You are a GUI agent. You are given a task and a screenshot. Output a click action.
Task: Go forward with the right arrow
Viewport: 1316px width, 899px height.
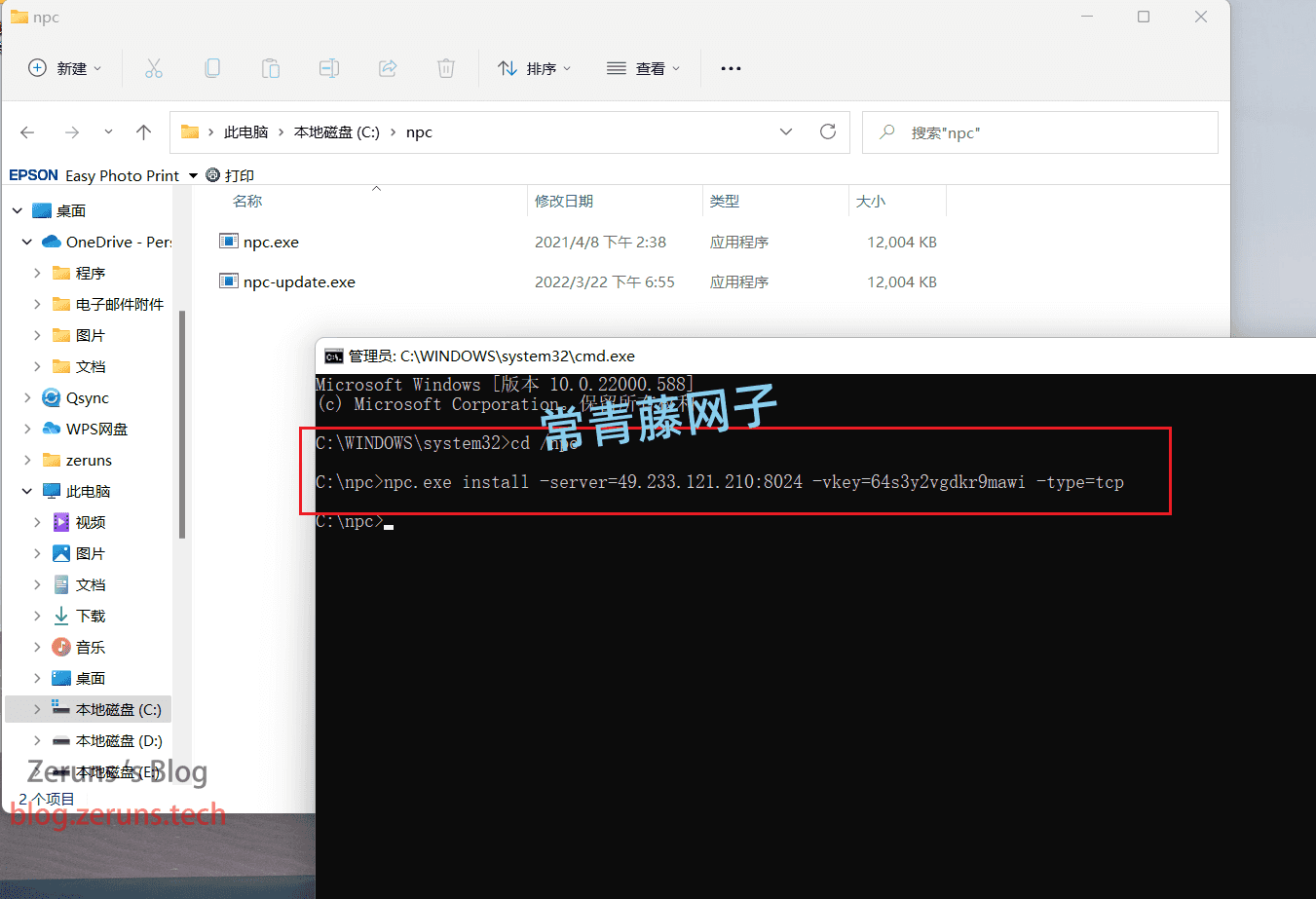tap(72, 132)
